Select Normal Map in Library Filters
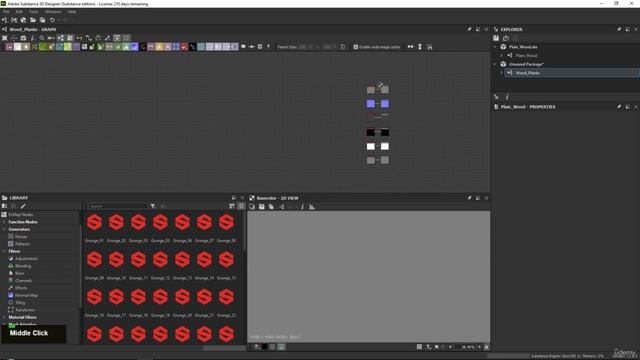This screenshot has height=360, width=640. [x=26, y=296]
